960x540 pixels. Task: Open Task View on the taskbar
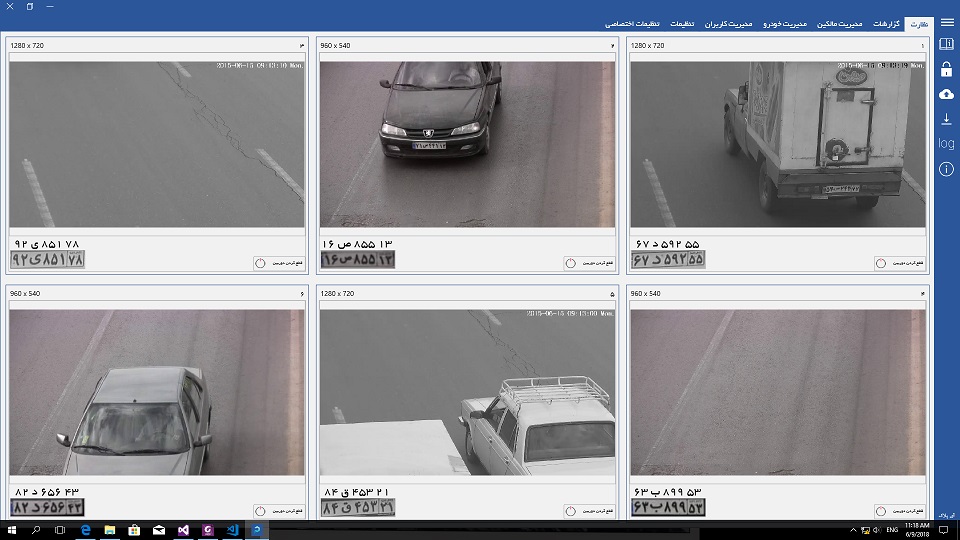point(60,530)
